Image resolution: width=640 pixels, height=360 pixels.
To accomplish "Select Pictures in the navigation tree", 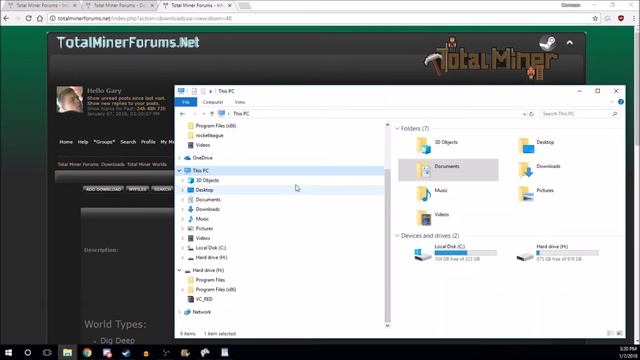I will (x=204, y=229).
